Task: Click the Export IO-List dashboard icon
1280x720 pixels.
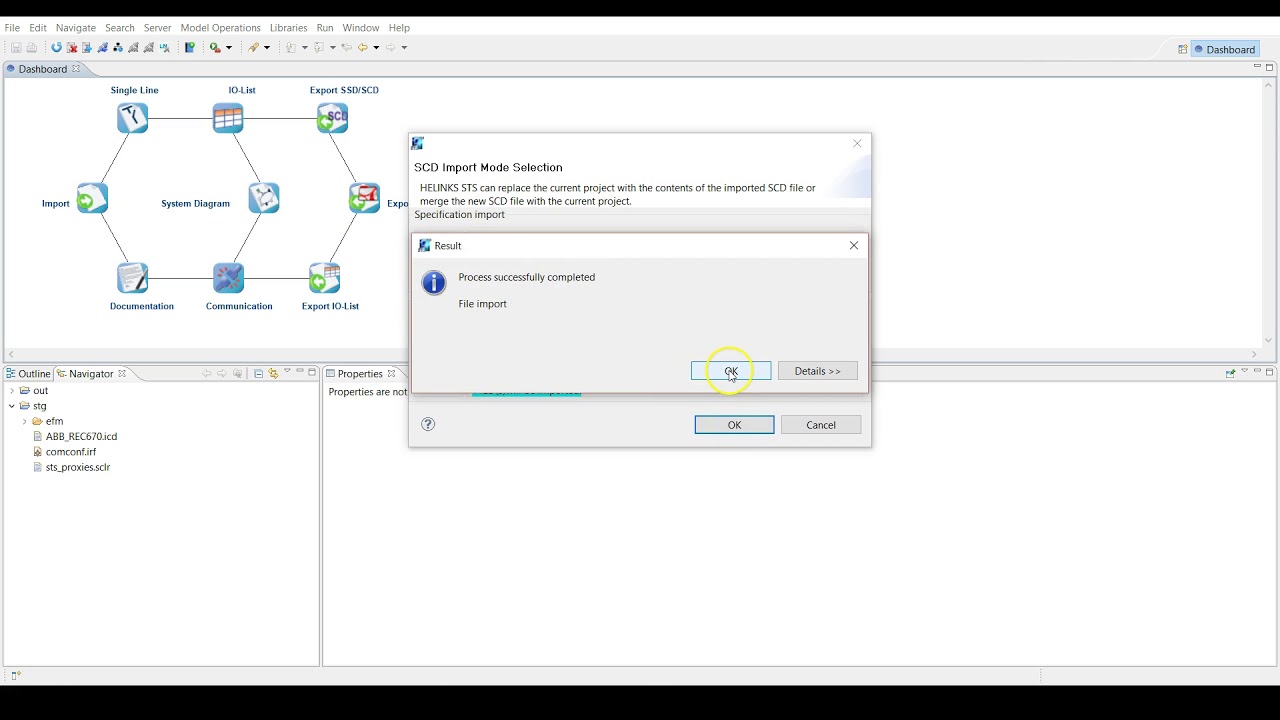Action: coord(324,278)
